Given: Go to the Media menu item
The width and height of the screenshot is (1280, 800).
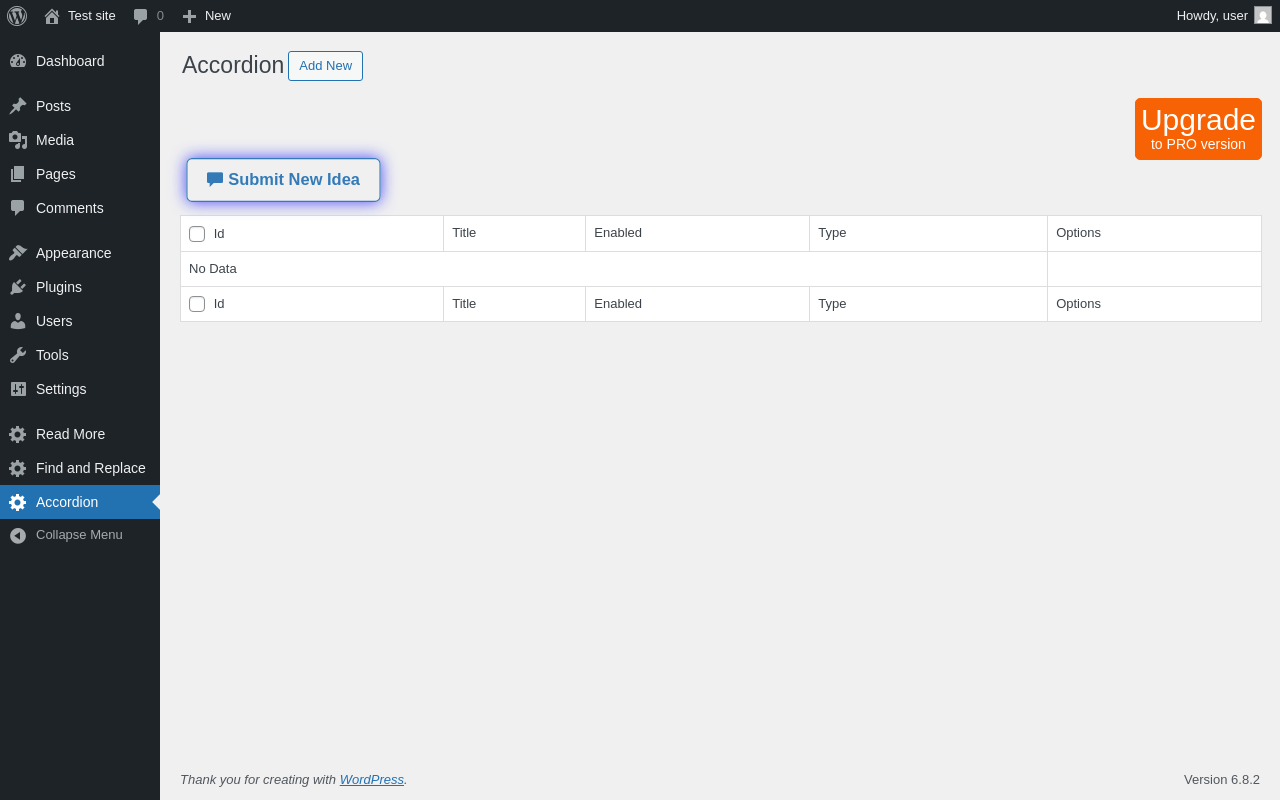Looking at the screenshot, I should point(80,140).
